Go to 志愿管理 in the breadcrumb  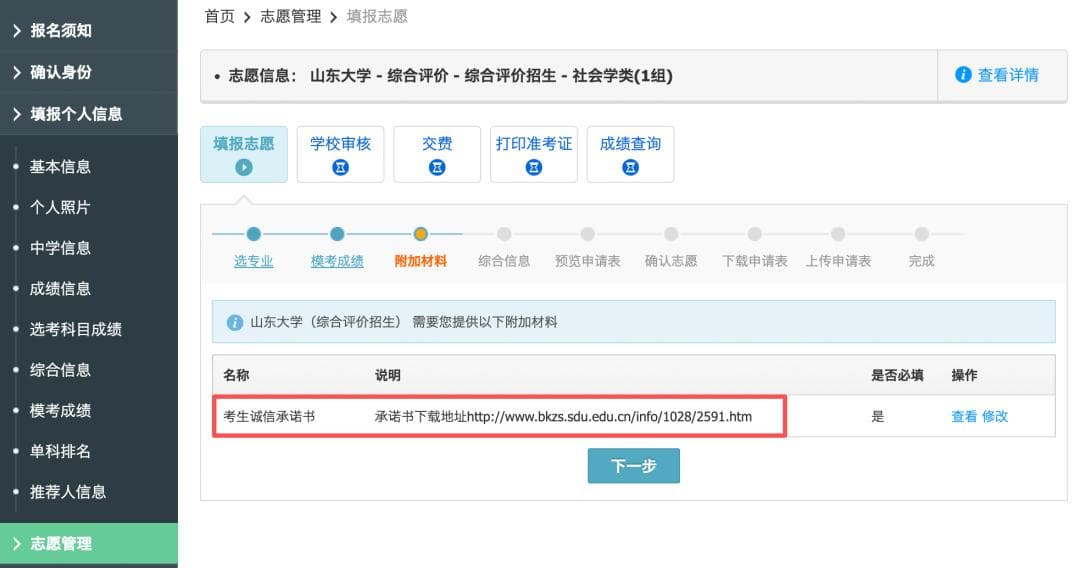[x=291, y=17]
